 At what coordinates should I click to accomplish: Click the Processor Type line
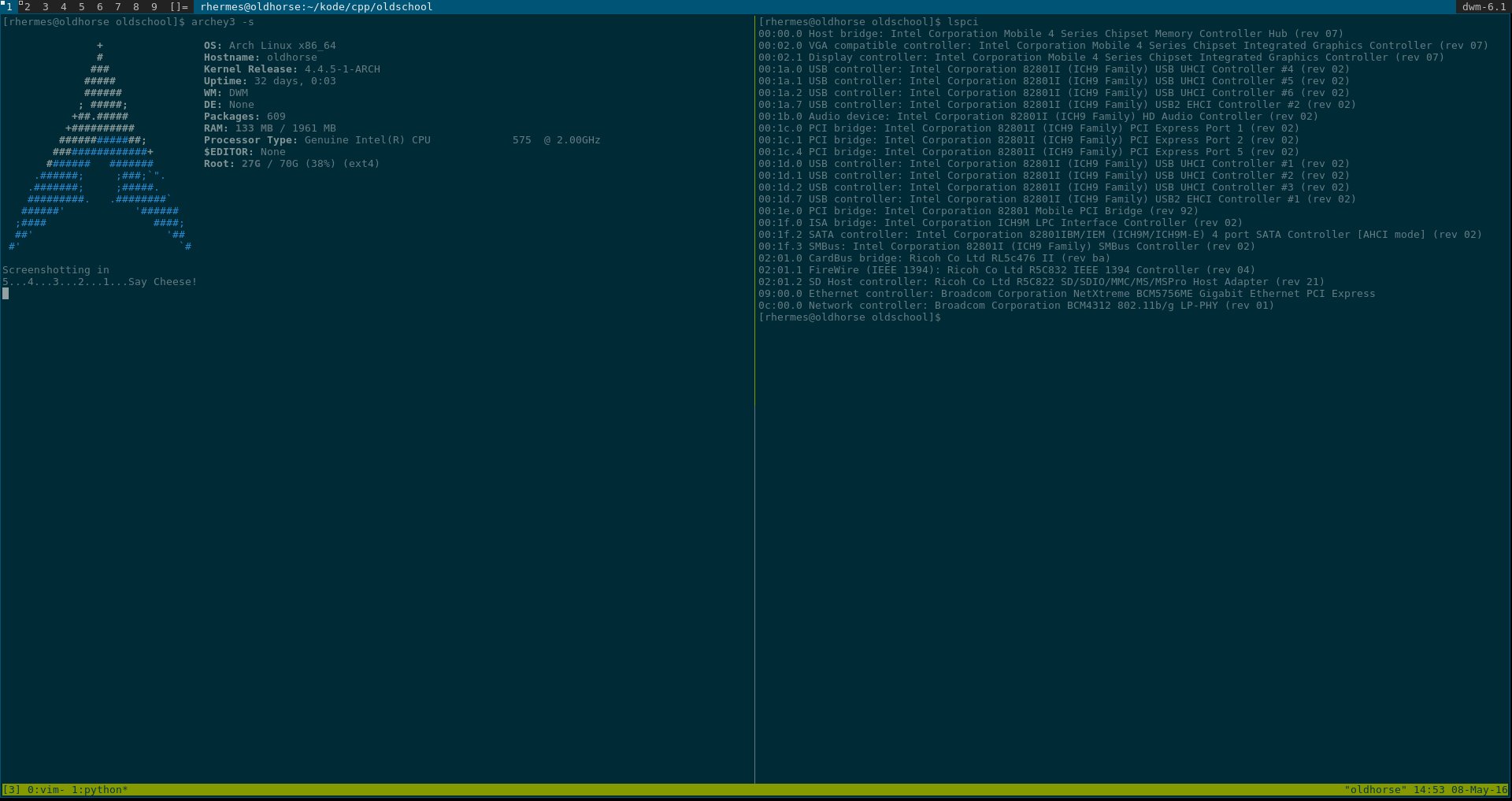[x=402, y=140]
